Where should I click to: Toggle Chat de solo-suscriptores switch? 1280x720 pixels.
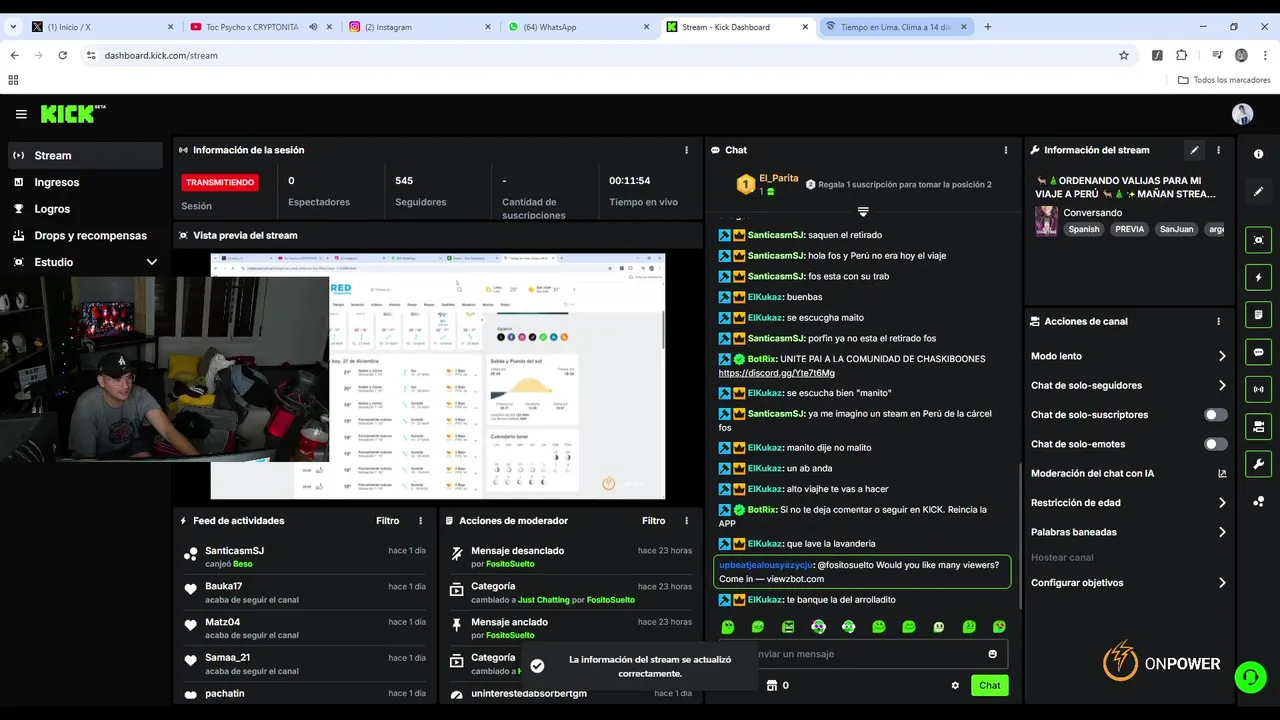[1215, 415]
